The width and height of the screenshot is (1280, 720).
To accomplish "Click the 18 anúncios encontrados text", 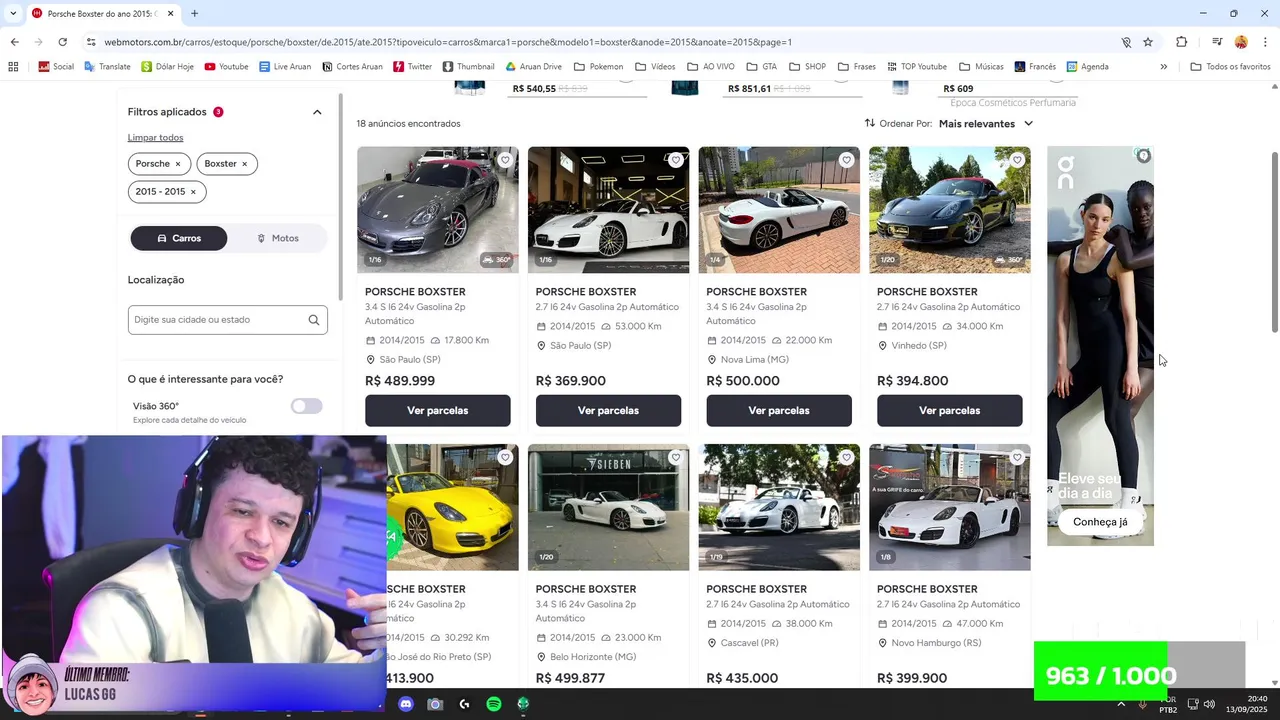I will click(408, 124).
